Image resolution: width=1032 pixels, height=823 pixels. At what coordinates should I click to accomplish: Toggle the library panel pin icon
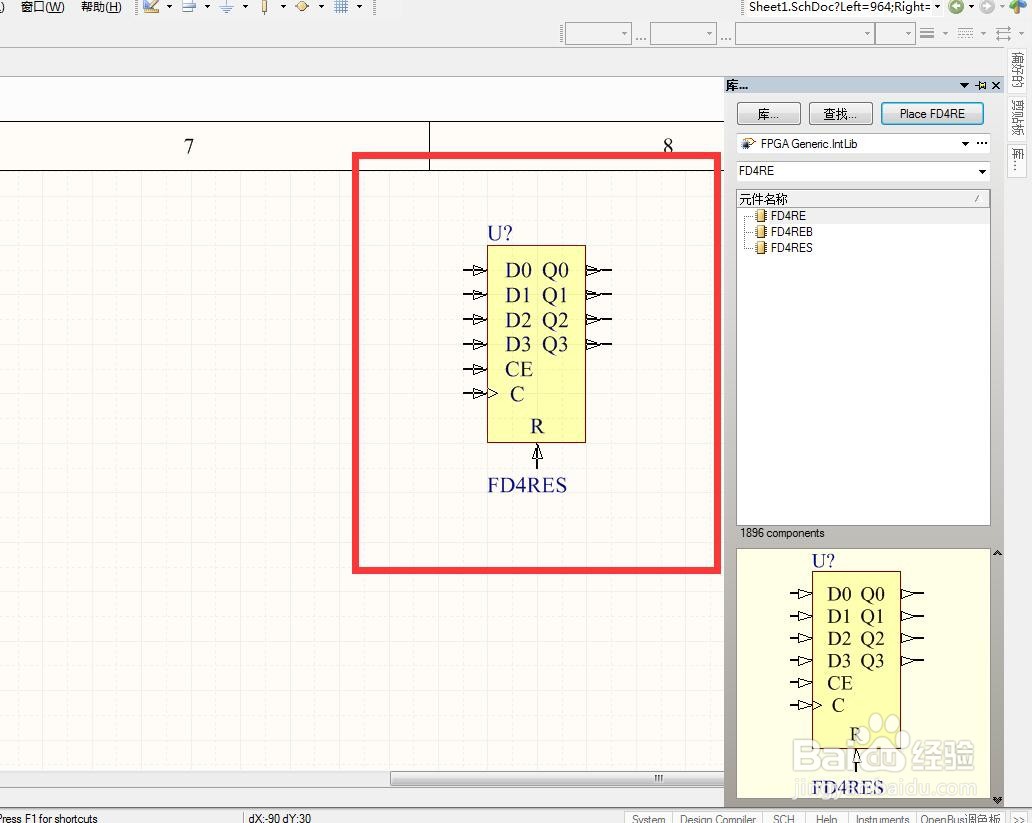pyautogui.click(x=981, y=86)
